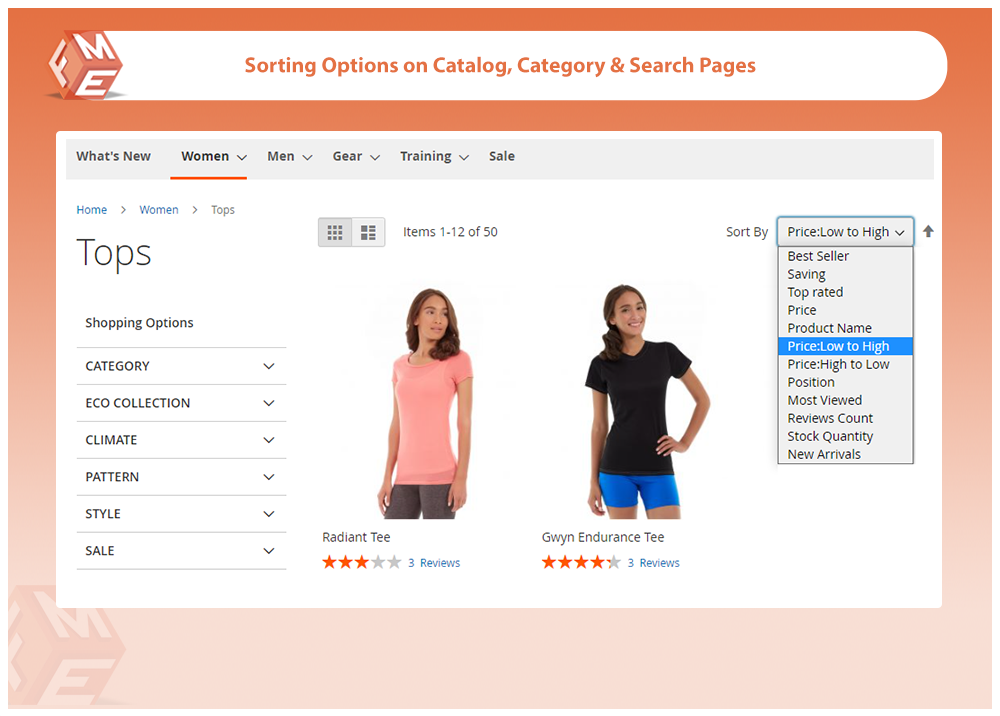
Task: Click the Shopping Options heading
Action: point(139,323)
